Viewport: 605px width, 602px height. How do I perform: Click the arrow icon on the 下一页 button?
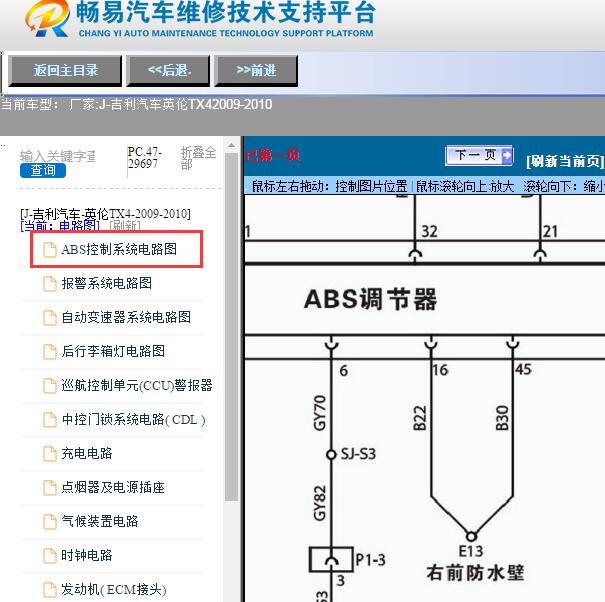(x=507, y=155)
